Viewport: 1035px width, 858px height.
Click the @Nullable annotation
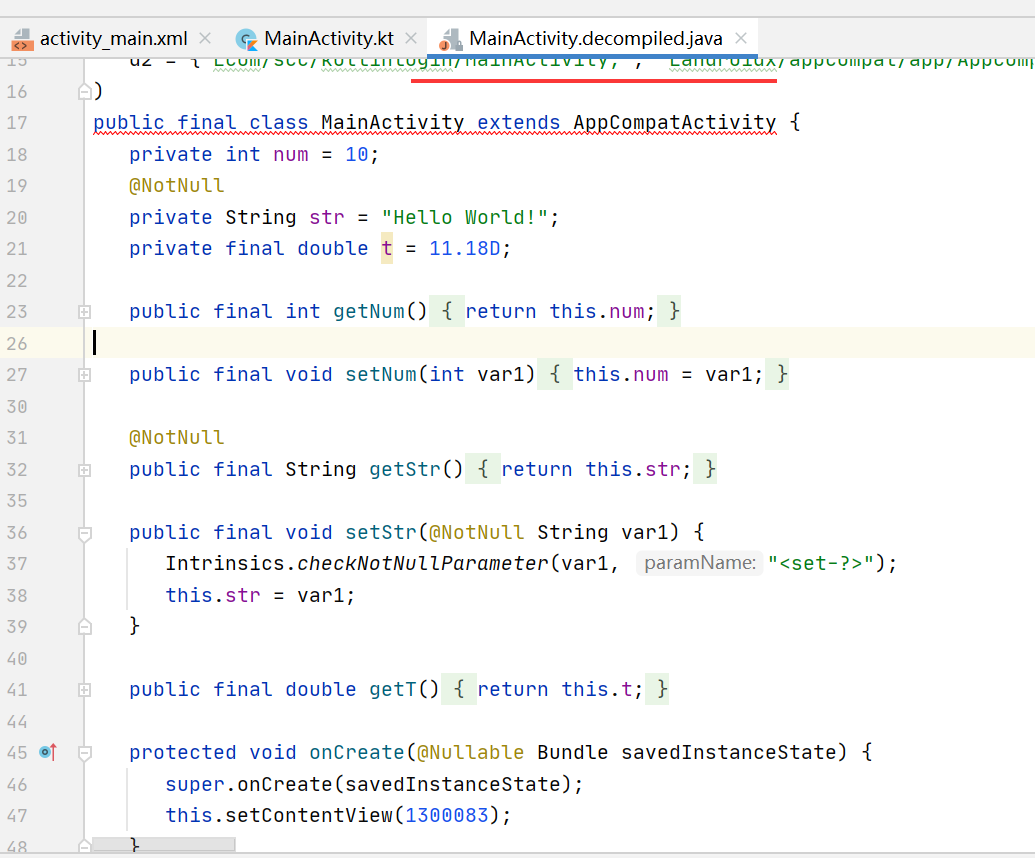coord(471,752)
